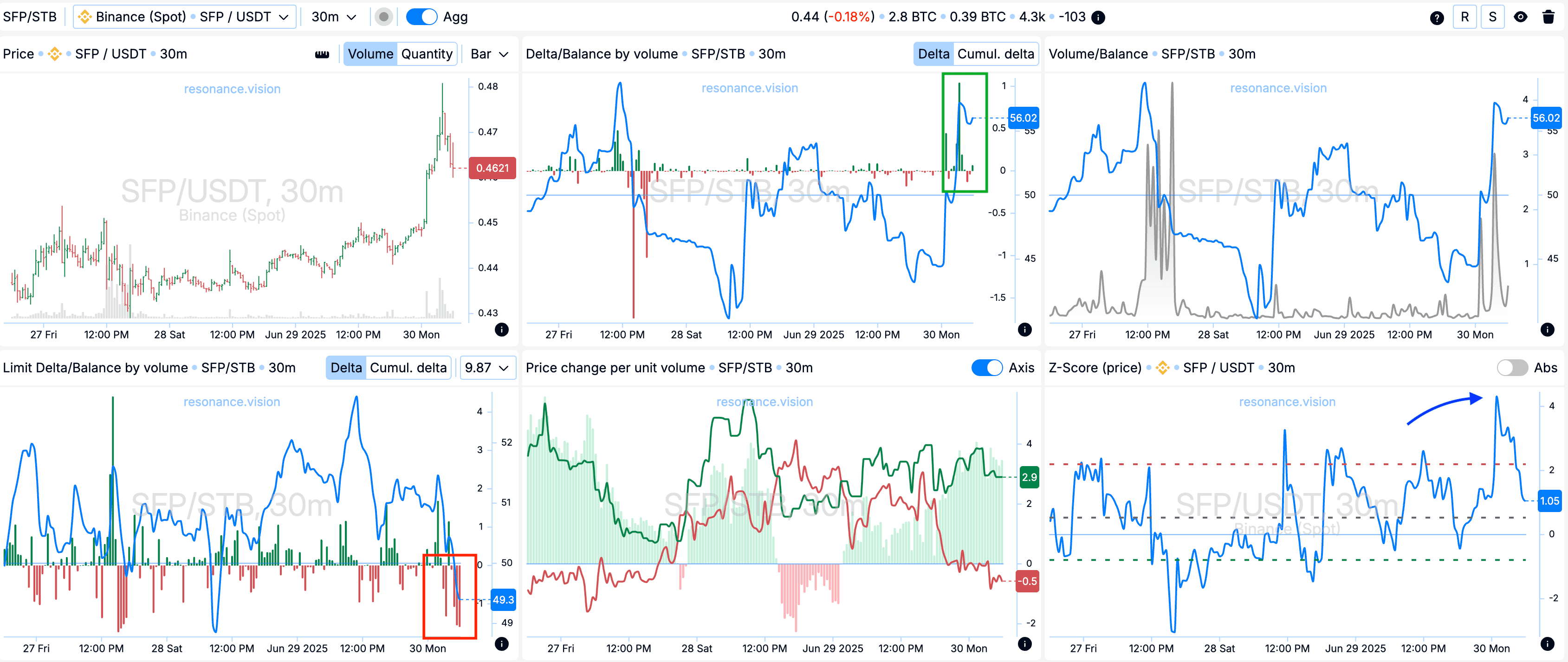This screenshot has width=1568, height=662.
Task: Click the 4.3k statistic
Action: click(1032, 17)
